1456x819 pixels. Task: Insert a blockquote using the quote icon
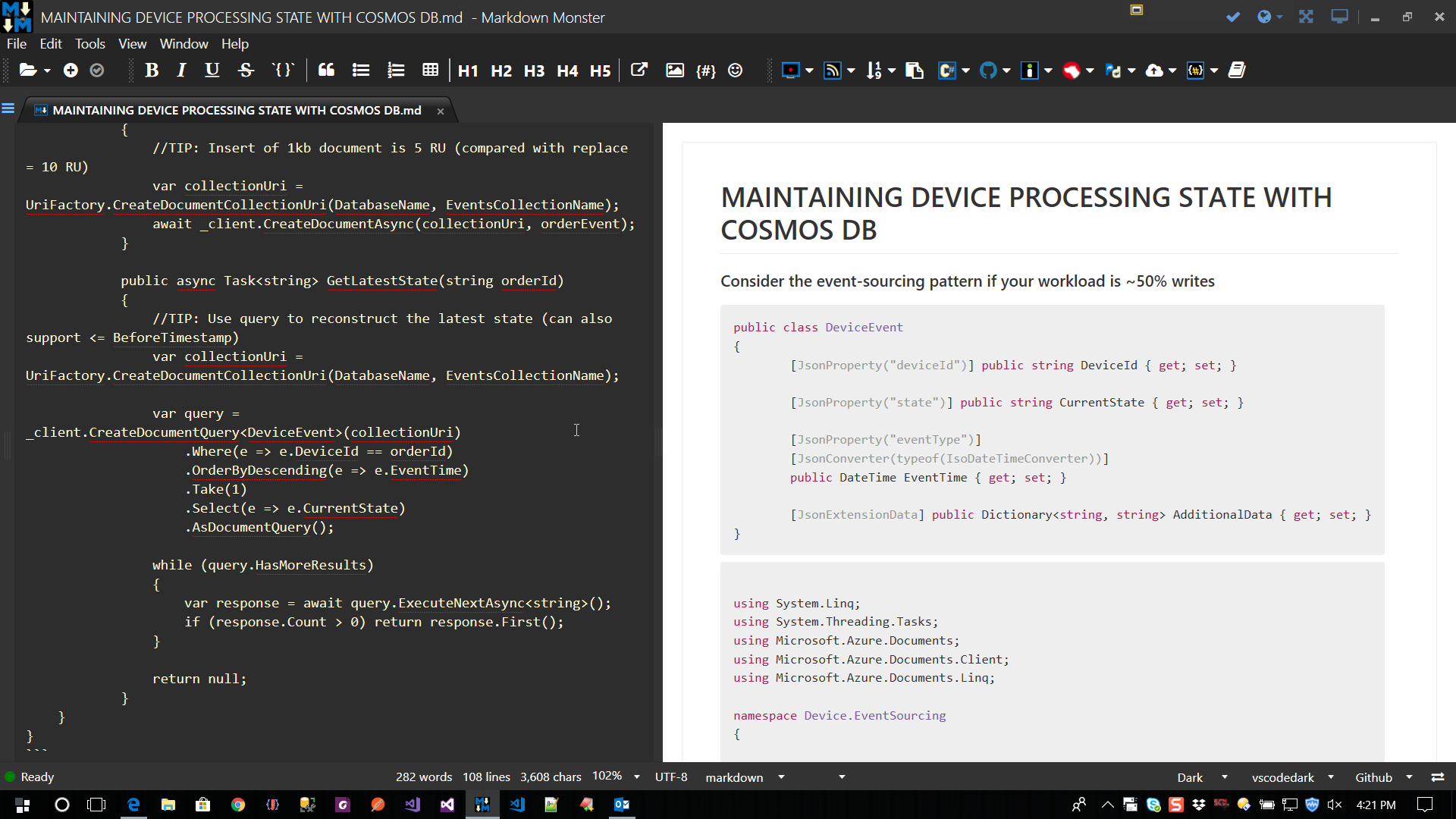(326, 70)
